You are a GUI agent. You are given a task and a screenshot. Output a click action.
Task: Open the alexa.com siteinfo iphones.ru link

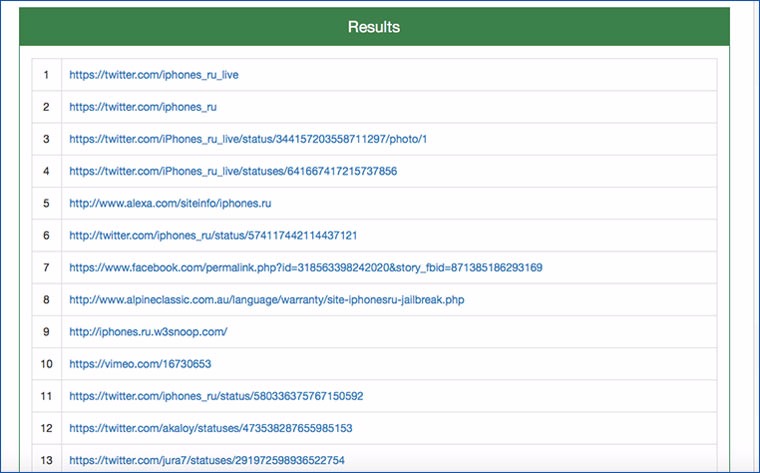[x=170, y=203]
